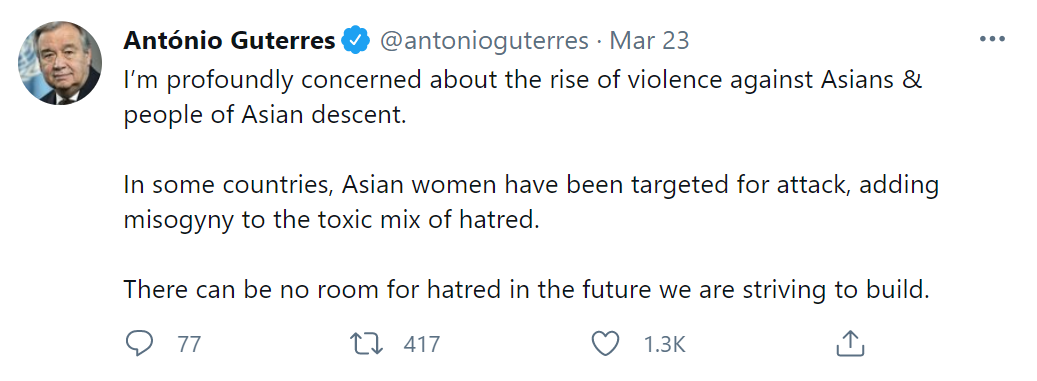1037x381 pixels.
Task: Click the line beginning "In some countries"
Action: (531, 186)
